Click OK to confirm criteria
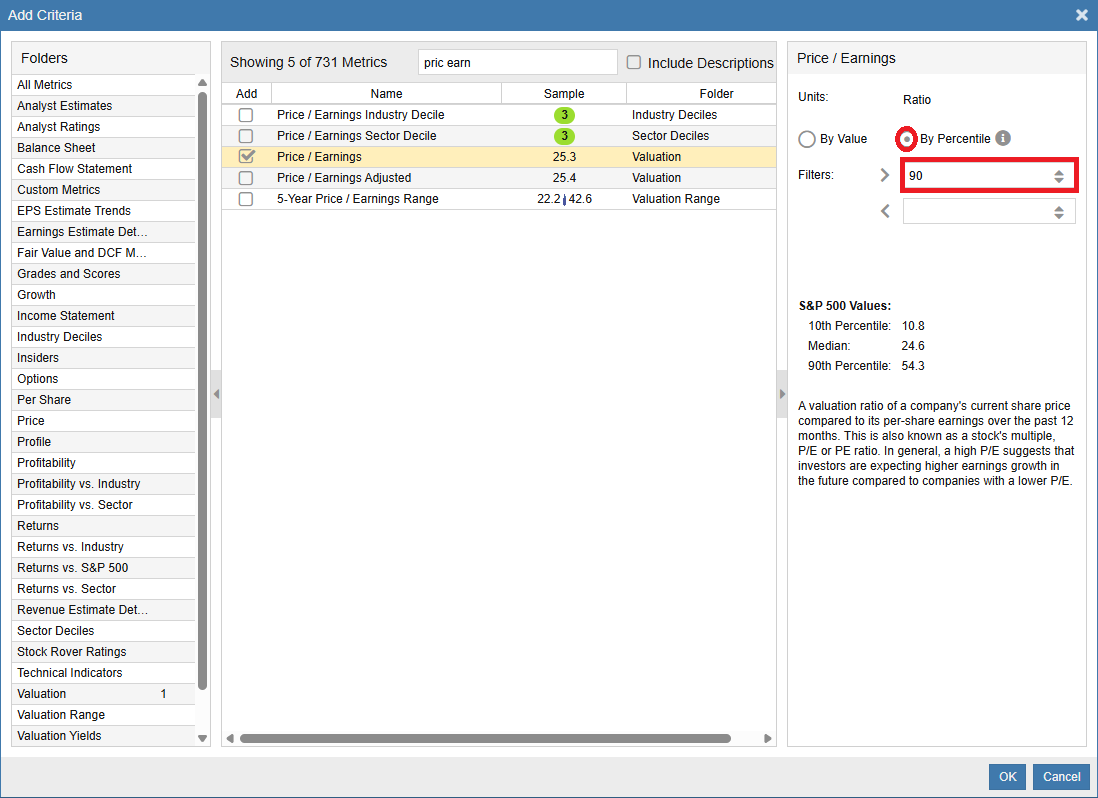Screen dimensions: 1098x798 [1007, 776]
